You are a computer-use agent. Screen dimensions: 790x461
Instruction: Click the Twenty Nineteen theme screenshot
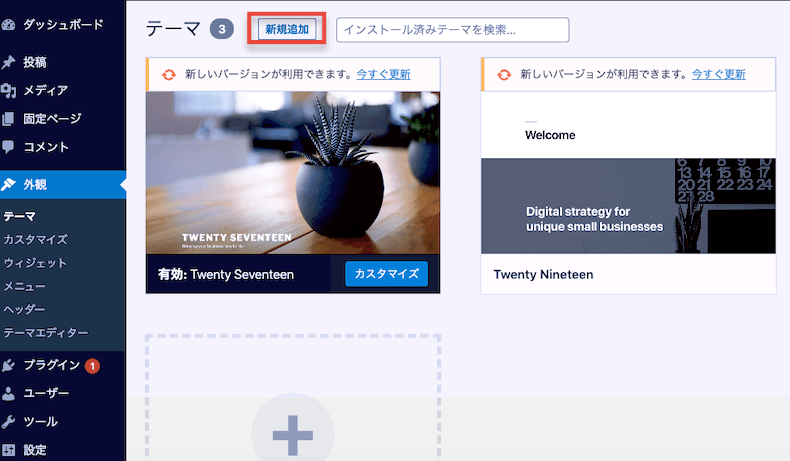coord(628,173)
